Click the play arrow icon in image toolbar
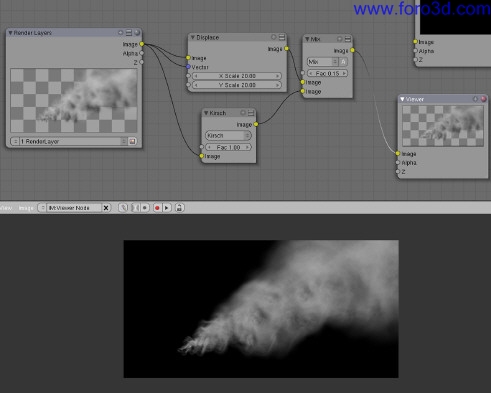491x393 pixels. pos(167,208)
